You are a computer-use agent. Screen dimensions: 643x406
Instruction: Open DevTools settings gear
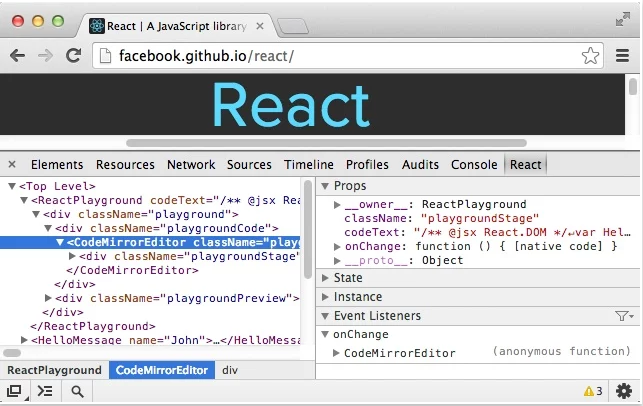click(x=624, y=391)
